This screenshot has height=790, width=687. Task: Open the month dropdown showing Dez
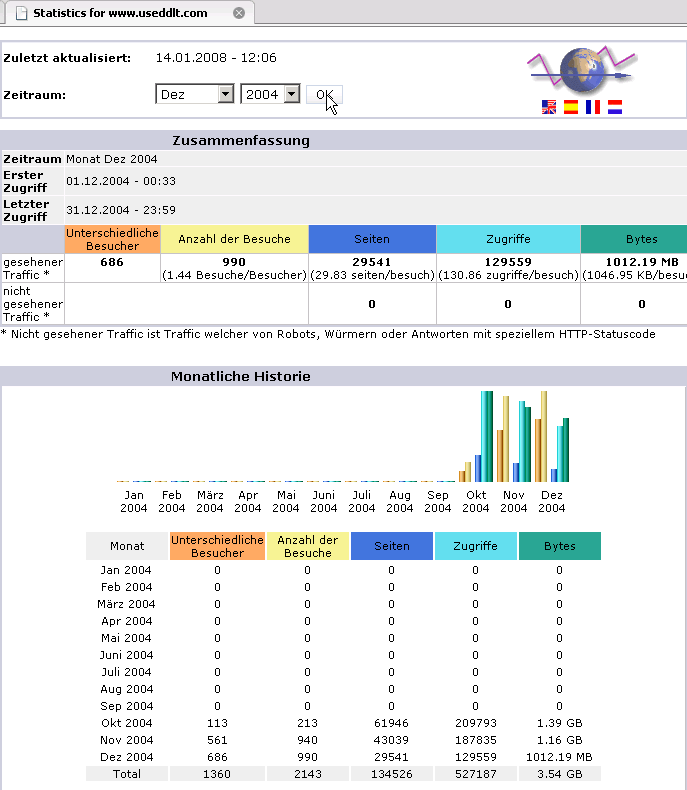click(195, 94)
